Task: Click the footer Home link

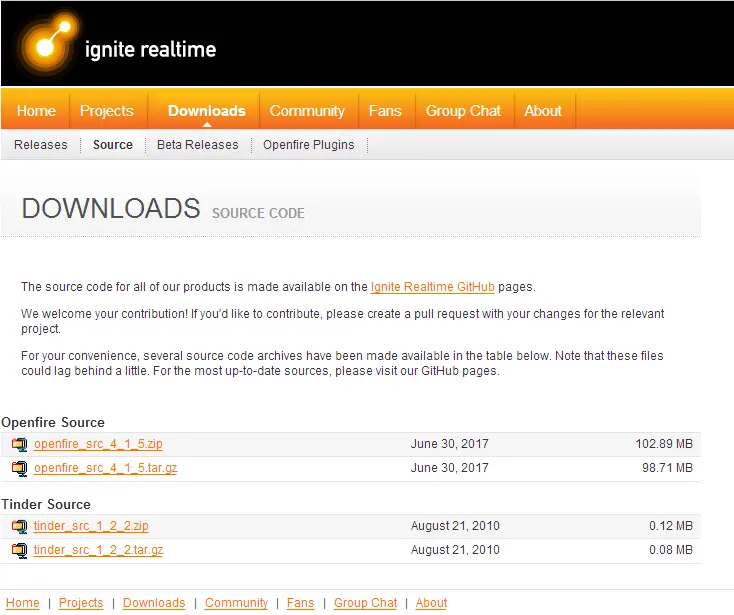Action: 22,603
